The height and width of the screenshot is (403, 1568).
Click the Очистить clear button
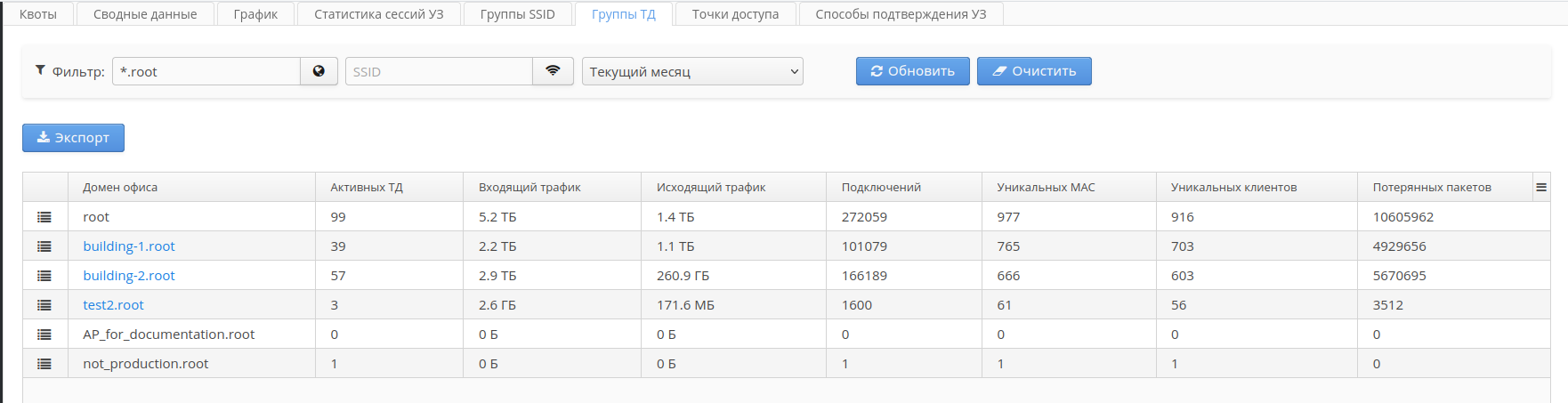(1034, 71)
